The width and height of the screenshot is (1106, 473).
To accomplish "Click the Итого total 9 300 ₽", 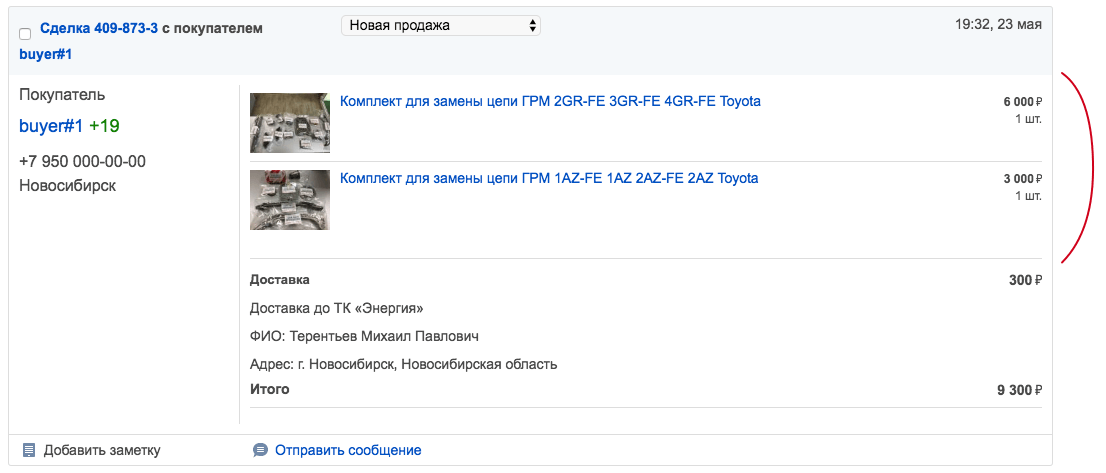I will [1020, 390].
